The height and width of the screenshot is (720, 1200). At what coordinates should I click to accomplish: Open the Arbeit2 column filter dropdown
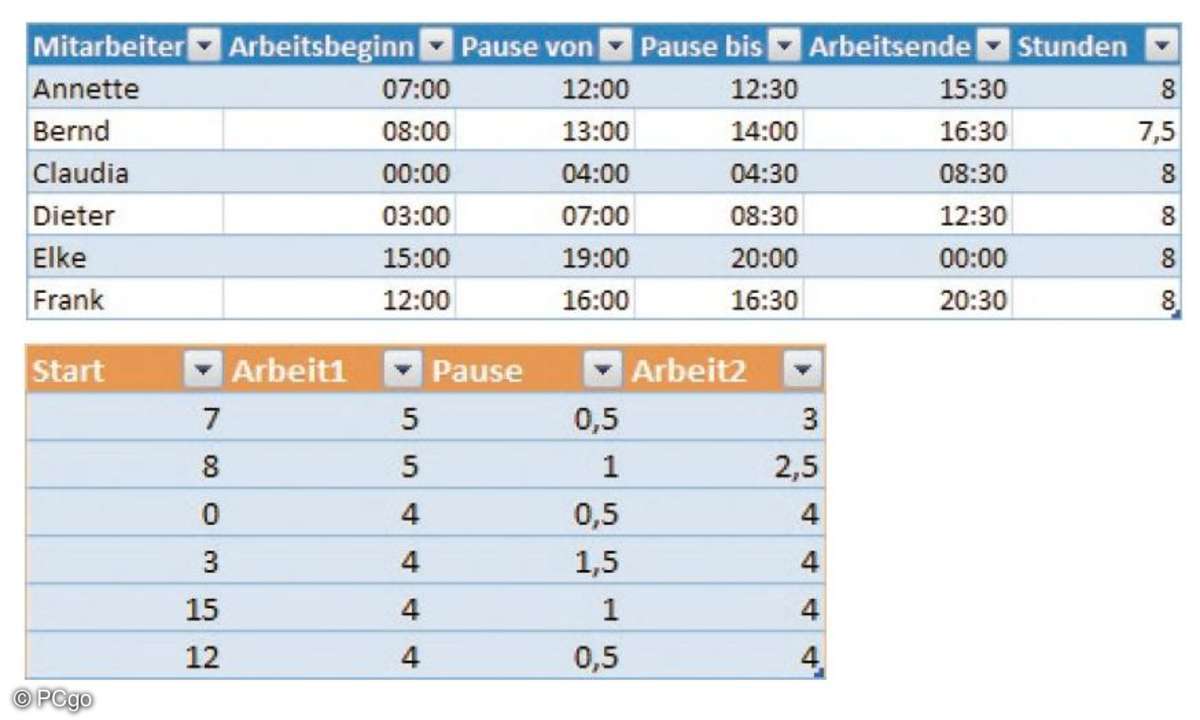coord(802,371)
